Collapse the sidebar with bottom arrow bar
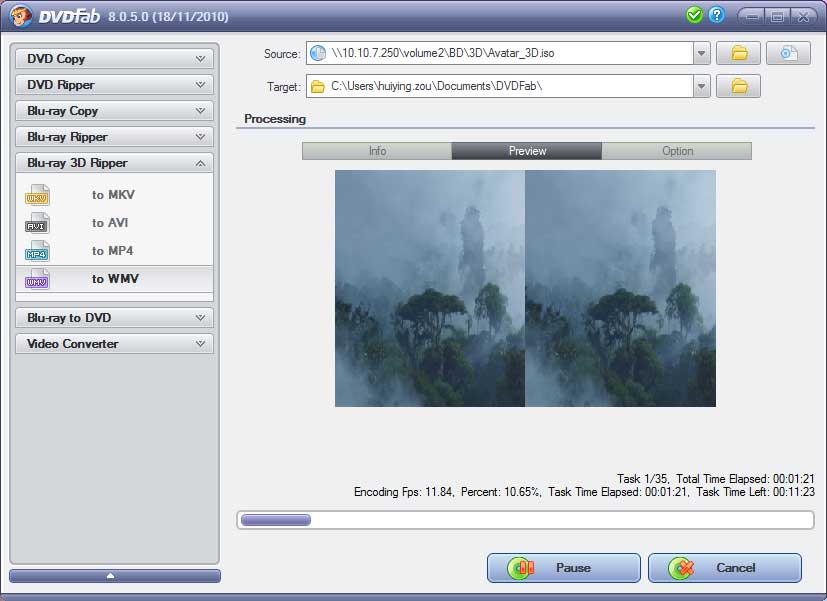This screenshot has width=827, height=601. pos(115,576)
